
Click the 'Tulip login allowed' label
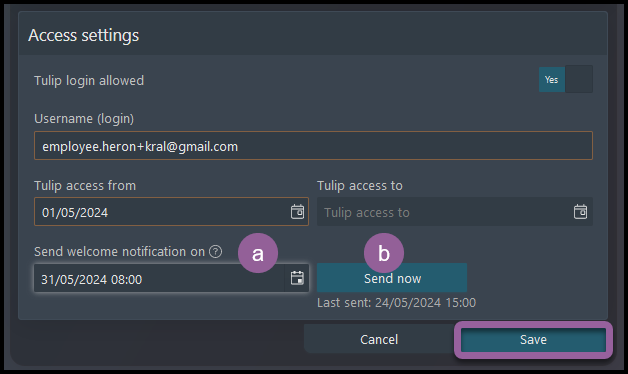pos(89,80)
